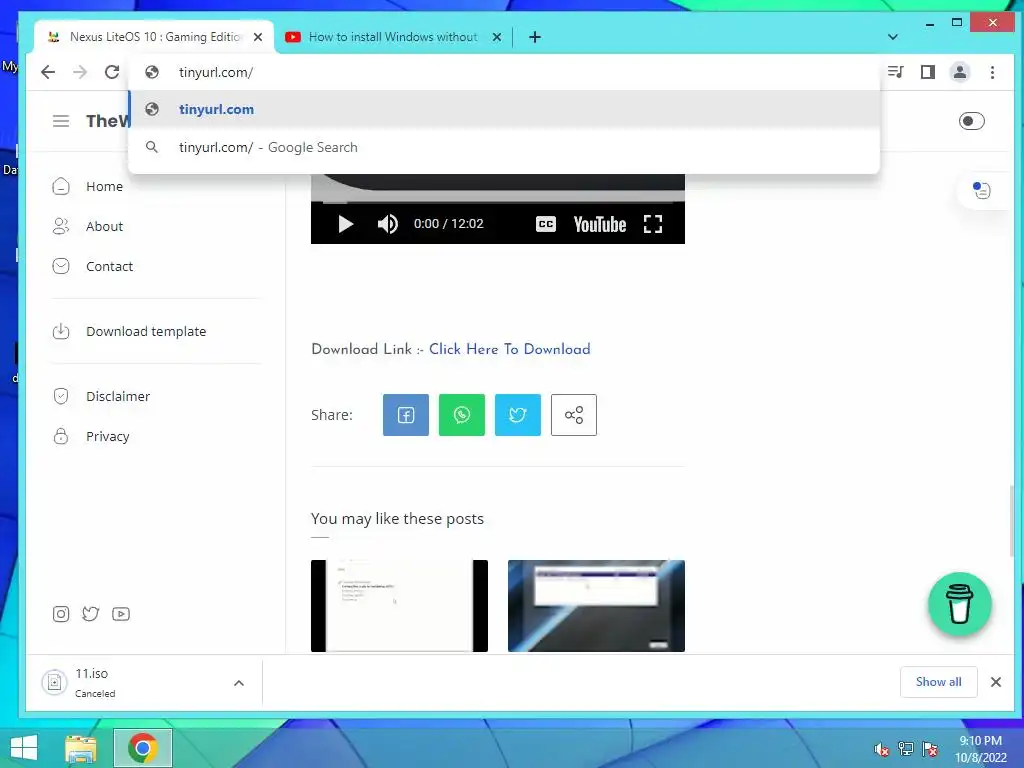Click Here To Download link
Image resolution: width=1024 pixels, height=768 pixels.
(509, 349)
